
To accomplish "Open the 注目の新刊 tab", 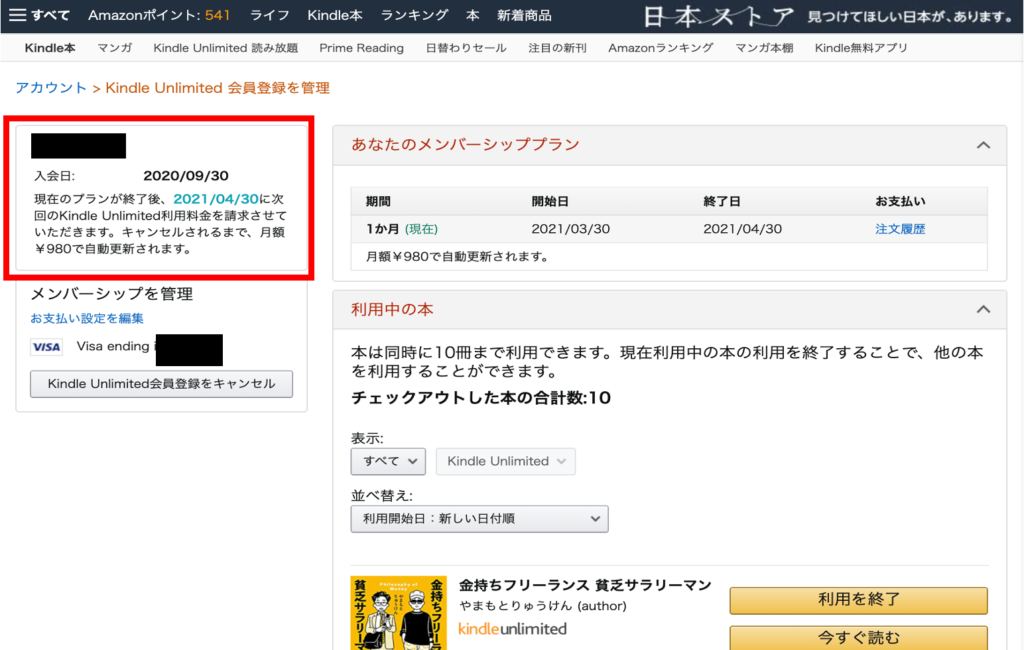I will pyautogui.click(x=557, y=48).
